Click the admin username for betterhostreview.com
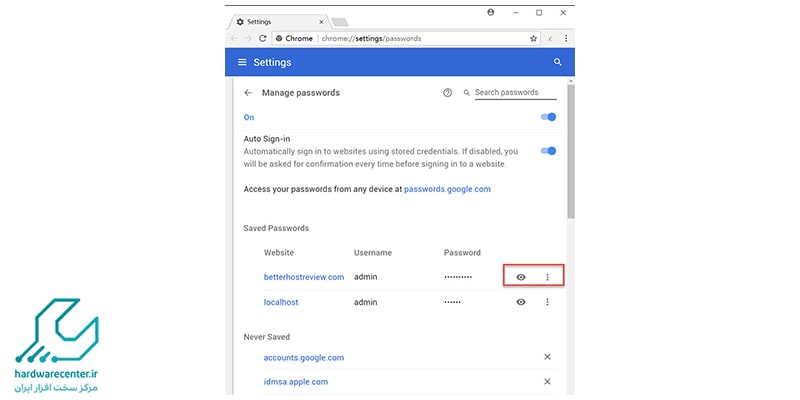The width and height of the screenshot is (800, 400). click(x=366, y=277)
